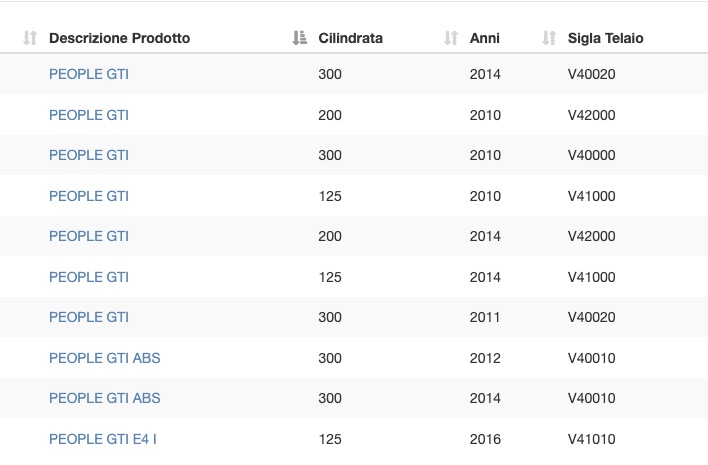
Task: Open PEOPLE GTI 200 from 2014
Action: 88,236
